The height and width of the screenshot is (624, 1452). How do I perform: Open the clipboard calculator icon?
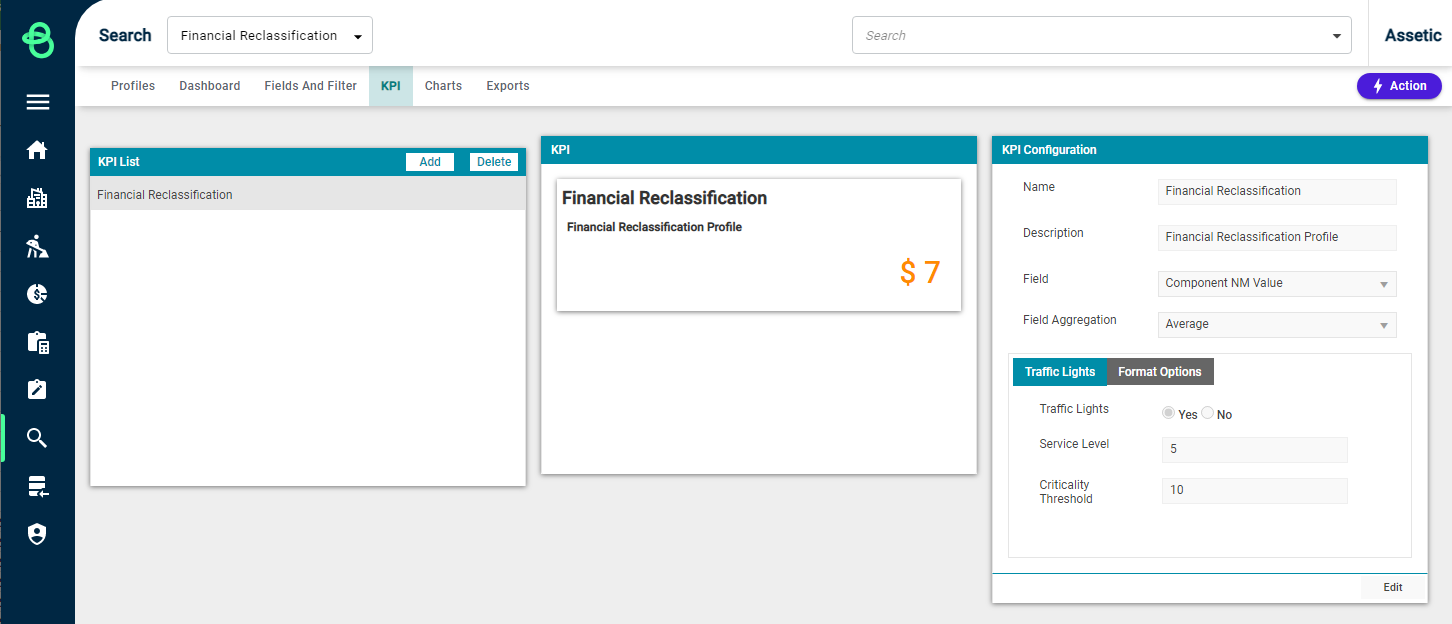pyautogui.click(x=37, y=342)
